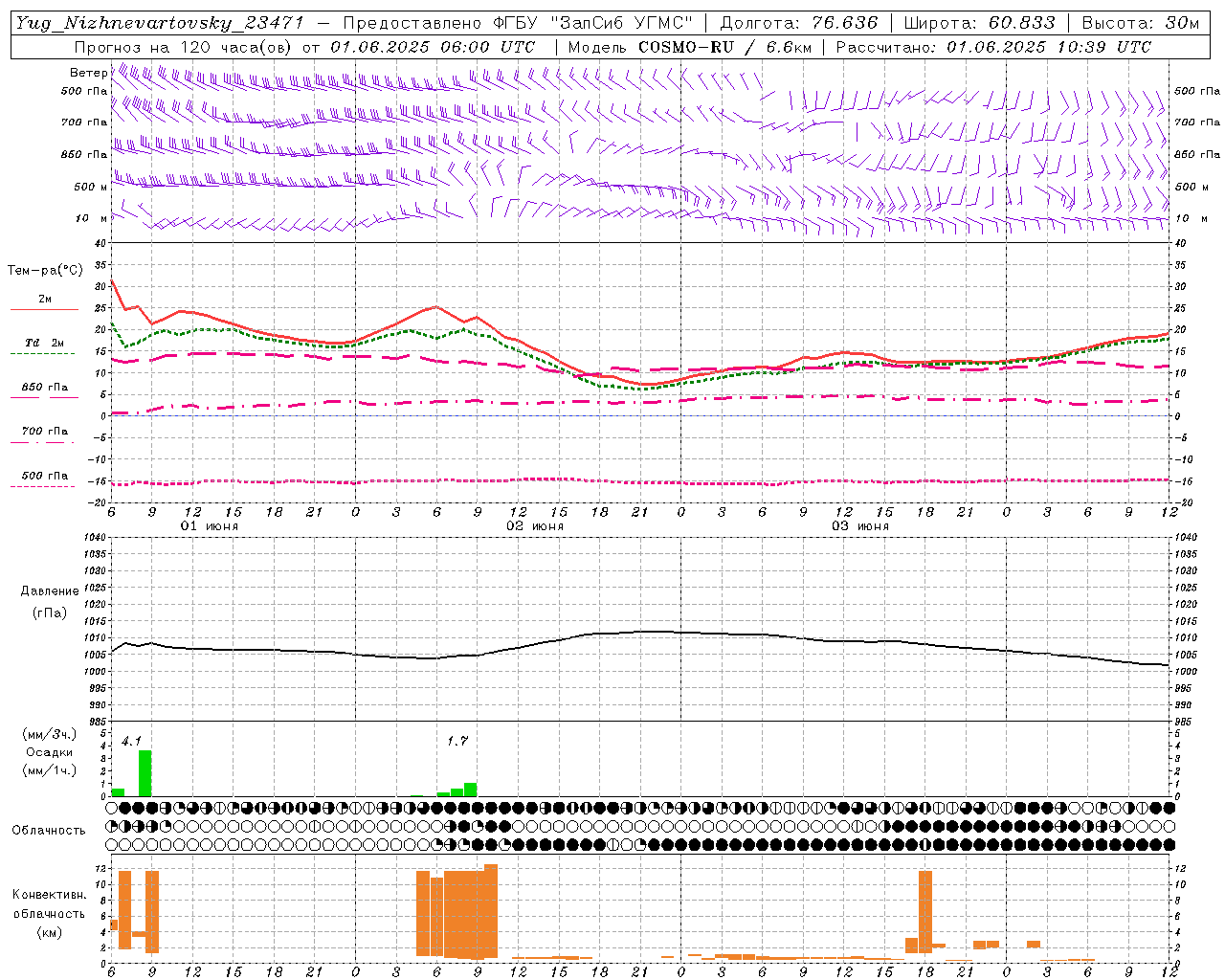This screenshot has height=980, width=1225.
Task: Click the 850 гПа temperature legend label
Action: (44, 388)
